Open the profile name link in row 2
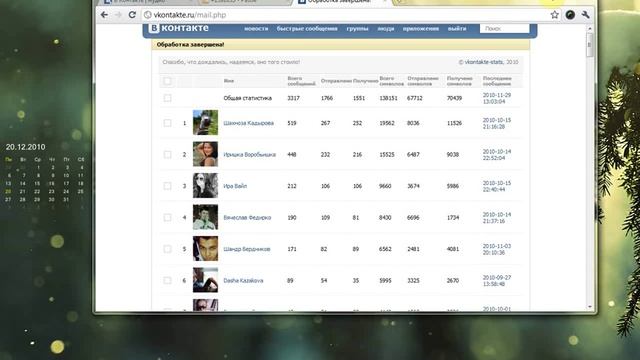This screenshot has width=640, height=360. coord(250,154)
